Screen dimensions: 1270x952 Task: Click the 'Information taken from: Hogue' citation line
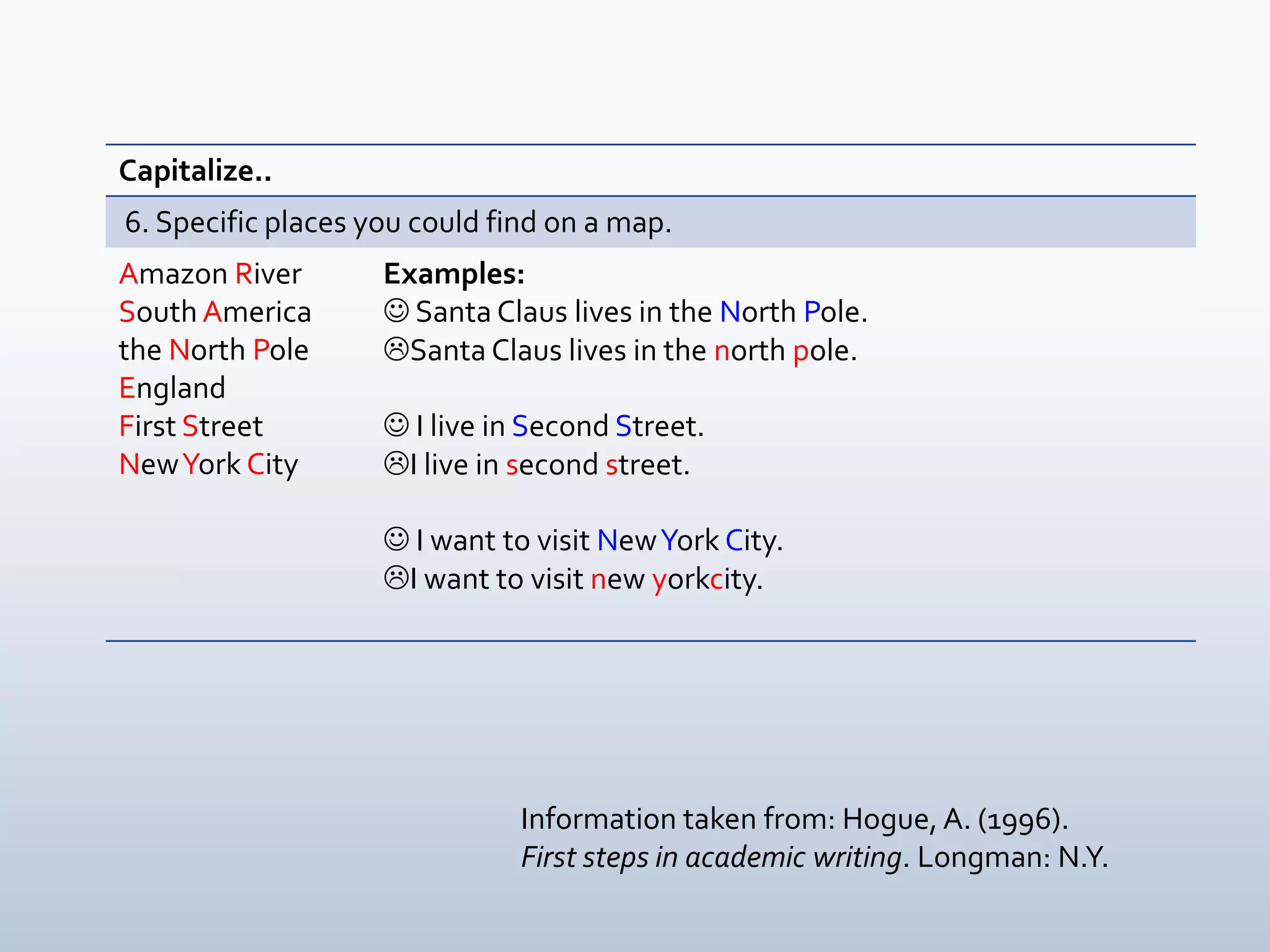(794, 819)
